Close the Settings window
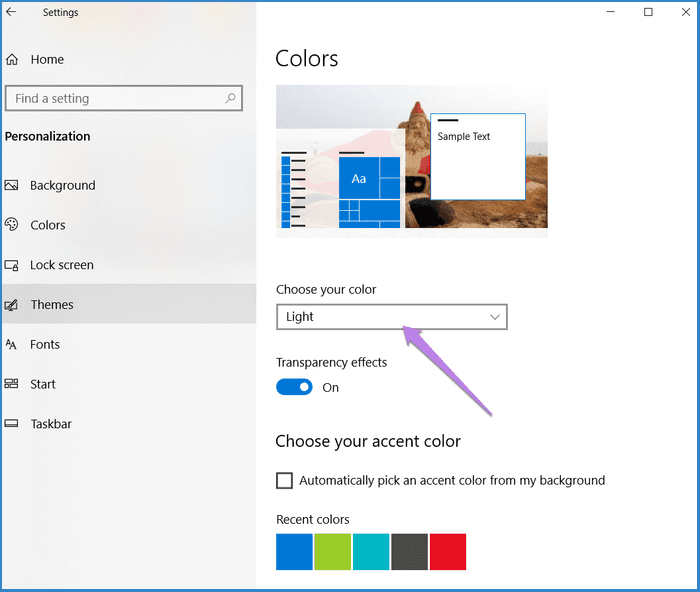 [686, 12]
